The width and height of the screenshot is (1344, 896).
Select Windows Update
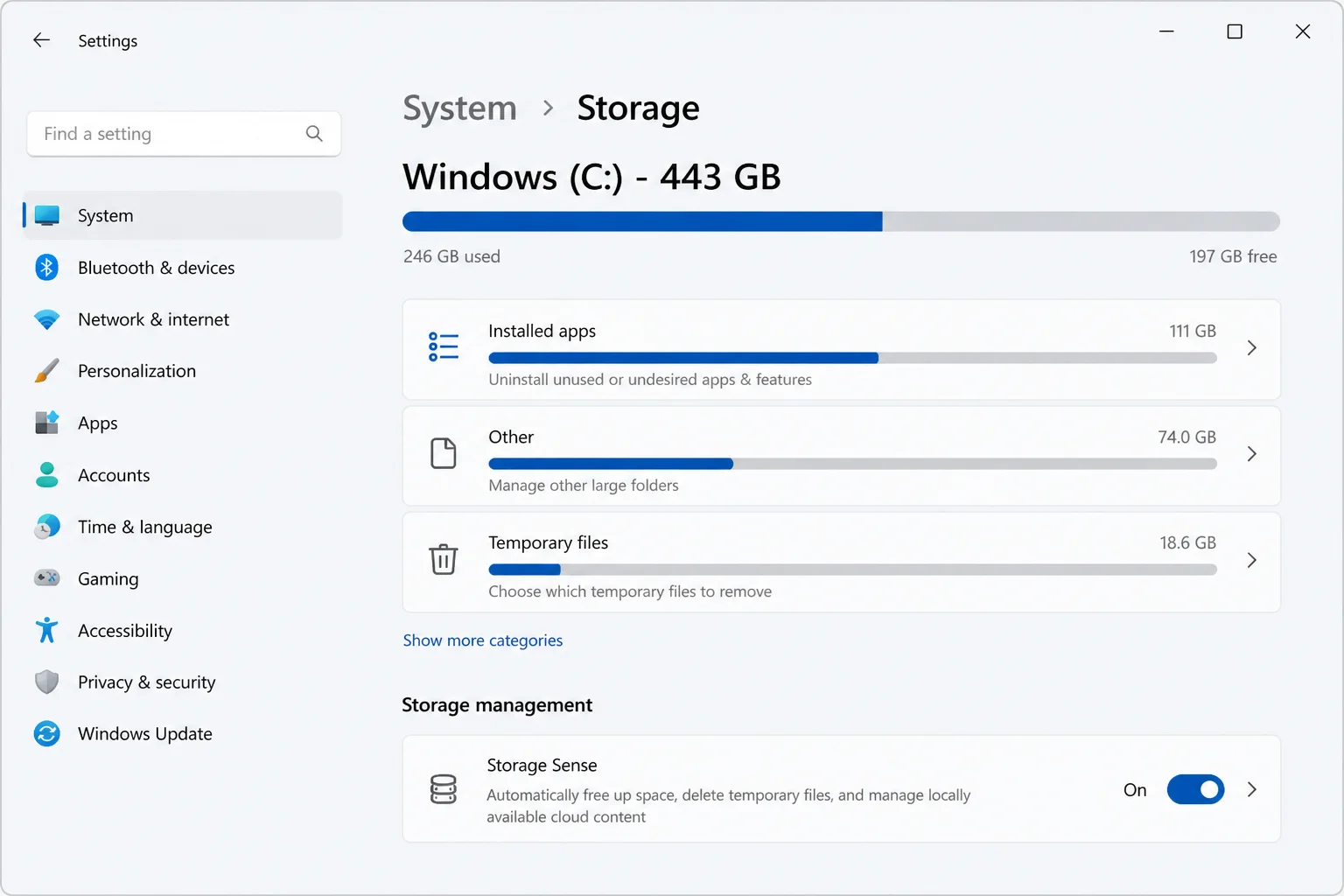(183, 734)
